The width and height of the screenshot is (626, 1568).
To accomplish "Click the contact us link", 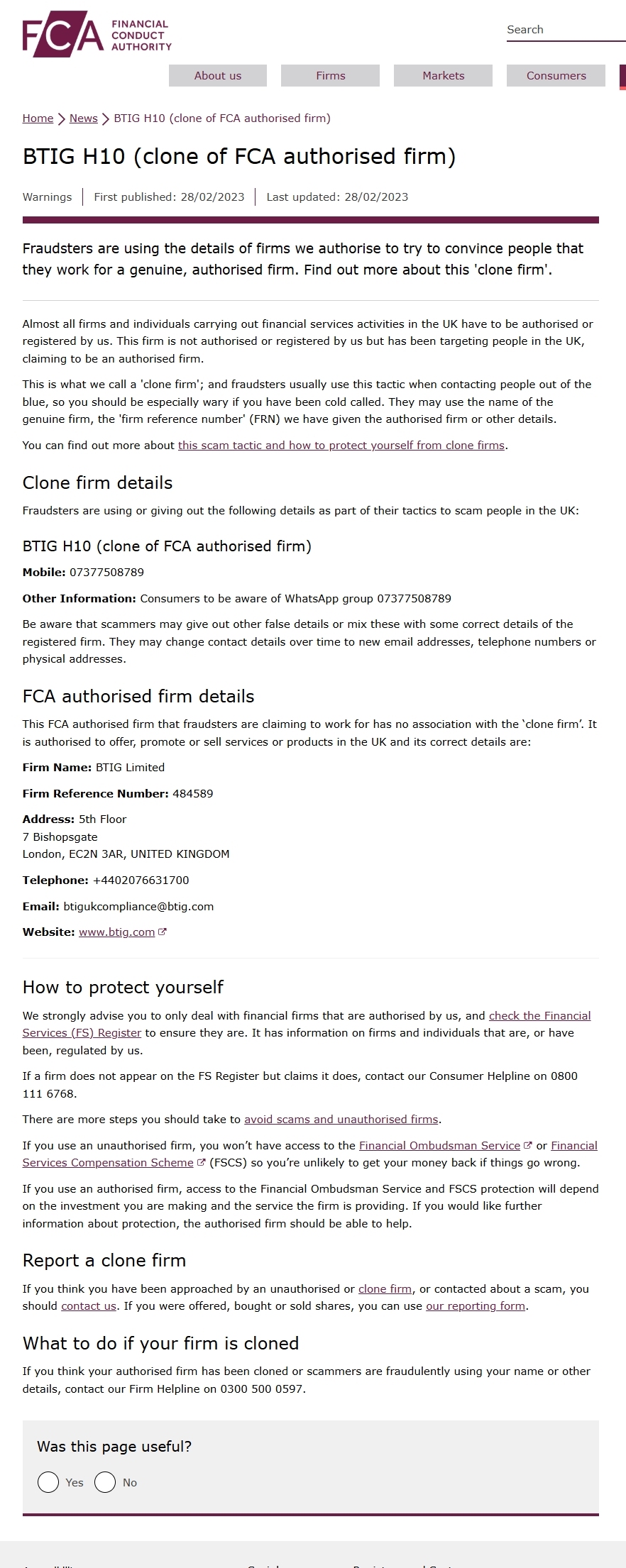I will (x=89, y=1306).
